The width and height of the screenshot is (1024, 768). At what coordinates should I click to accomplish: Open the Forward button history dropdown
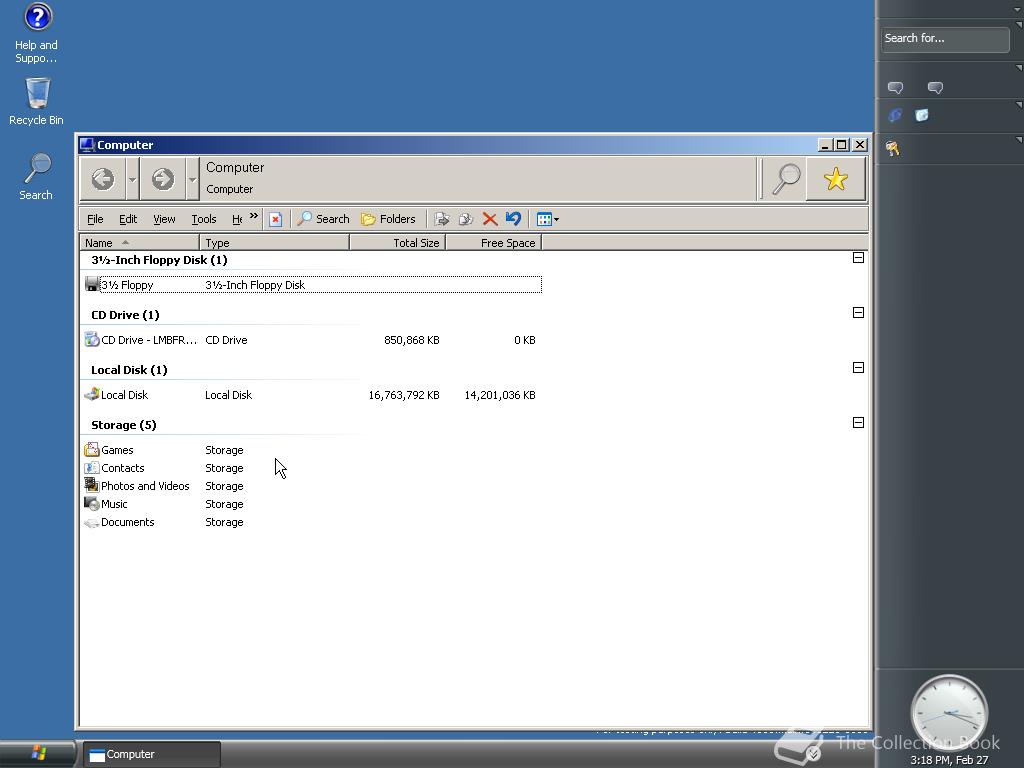click(192, 179)
